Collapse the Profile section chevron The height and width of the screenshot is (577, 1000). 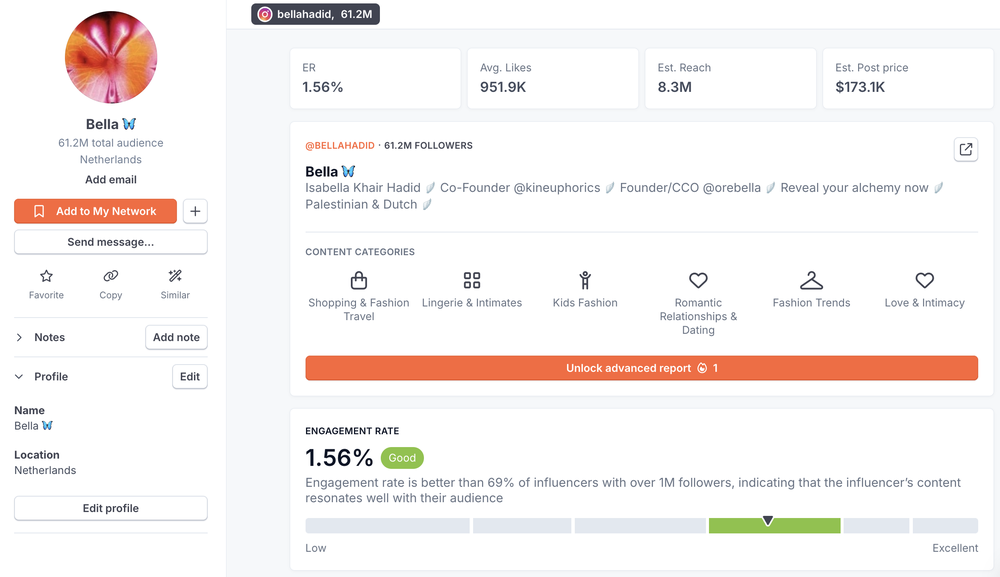point(19,377)
